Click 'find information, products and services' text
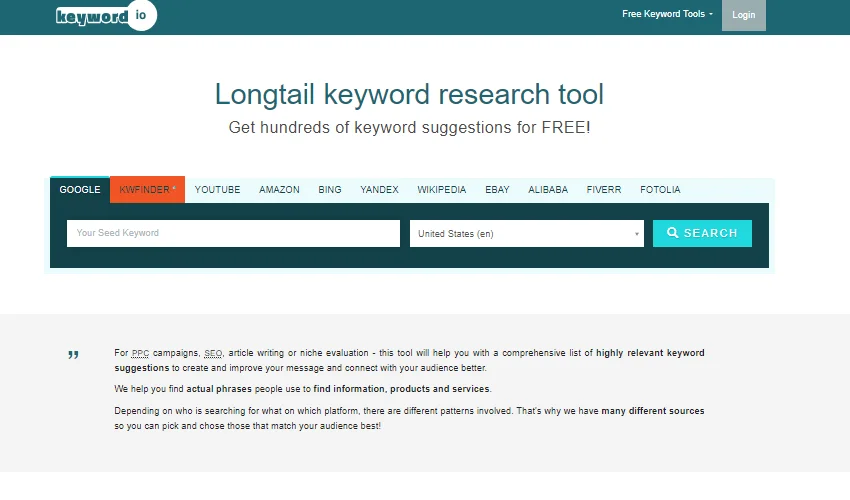This screenshot has height=500, width=850. 401,389
